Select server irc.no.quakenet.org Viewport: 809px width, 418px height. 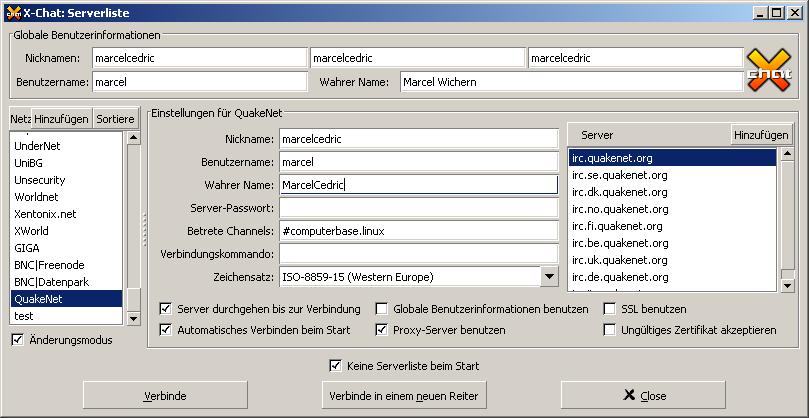click(672, 209)
